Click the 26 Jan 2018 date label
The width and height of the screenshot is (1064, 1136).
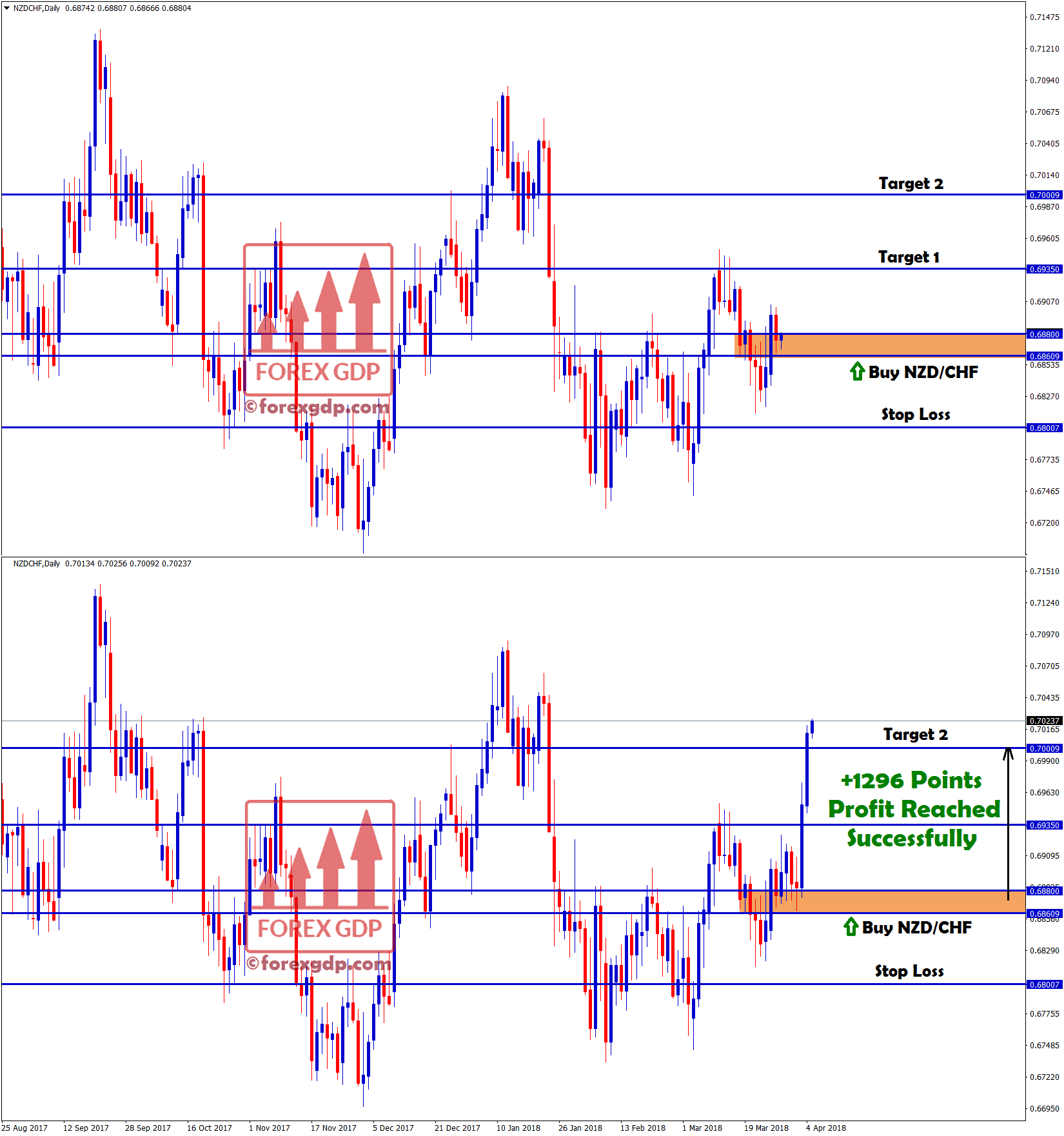click(580, 1128)
